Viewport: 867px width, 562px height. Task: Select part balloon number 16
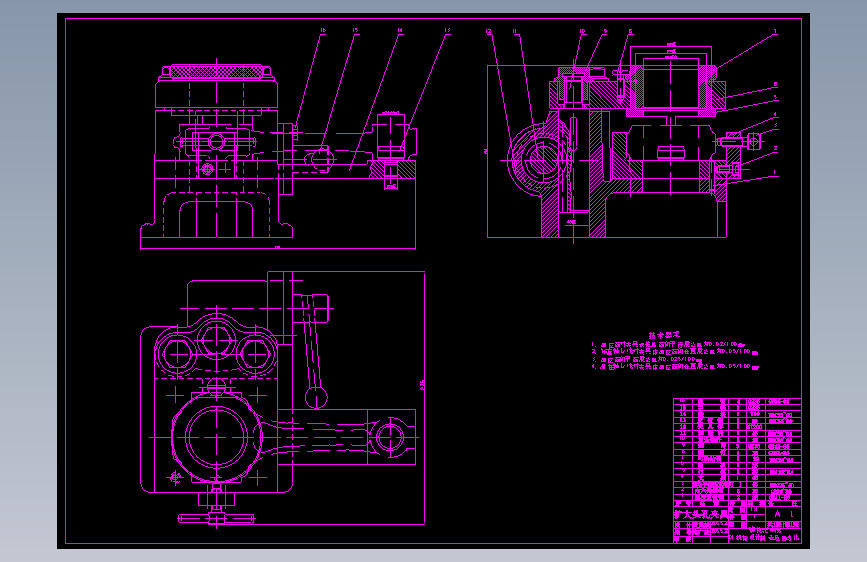click(x=323, y=31)
